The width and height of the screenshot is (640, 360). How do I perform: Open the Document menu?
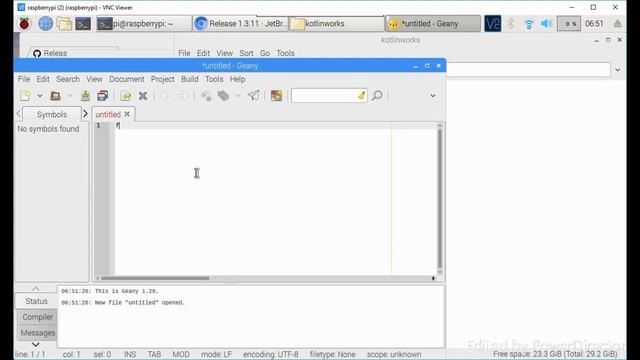tap(127, 79)
